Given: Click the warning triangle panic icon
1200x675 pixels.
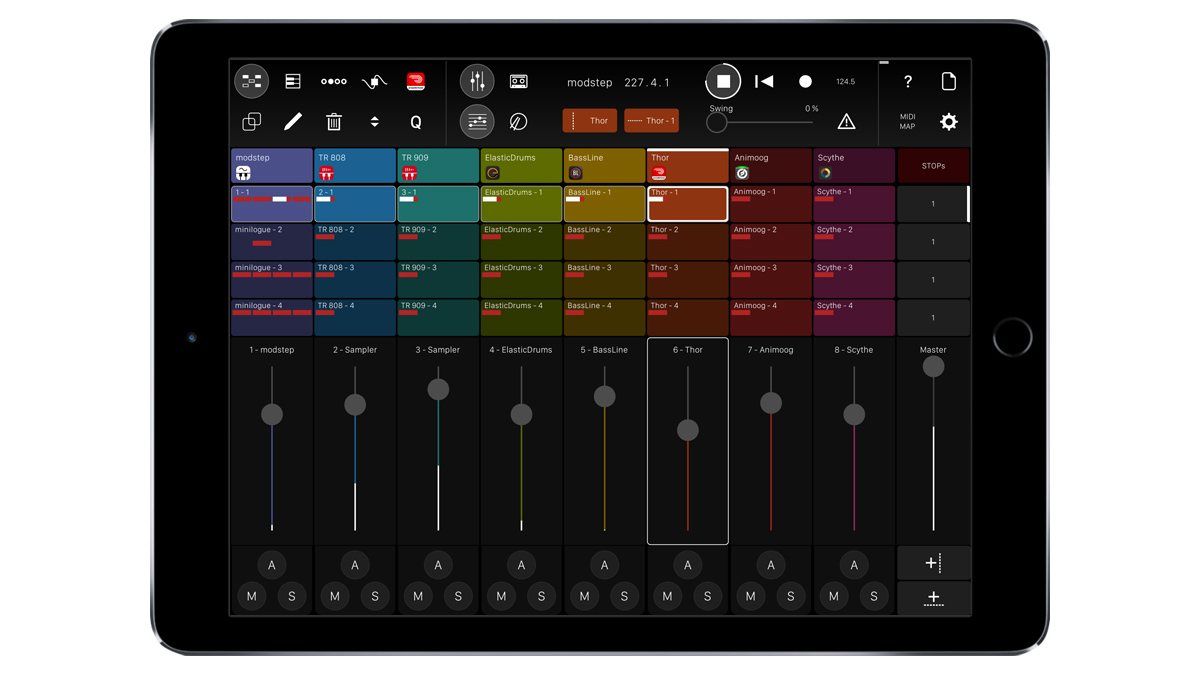Looking at the screenshot, I should 846,122.
